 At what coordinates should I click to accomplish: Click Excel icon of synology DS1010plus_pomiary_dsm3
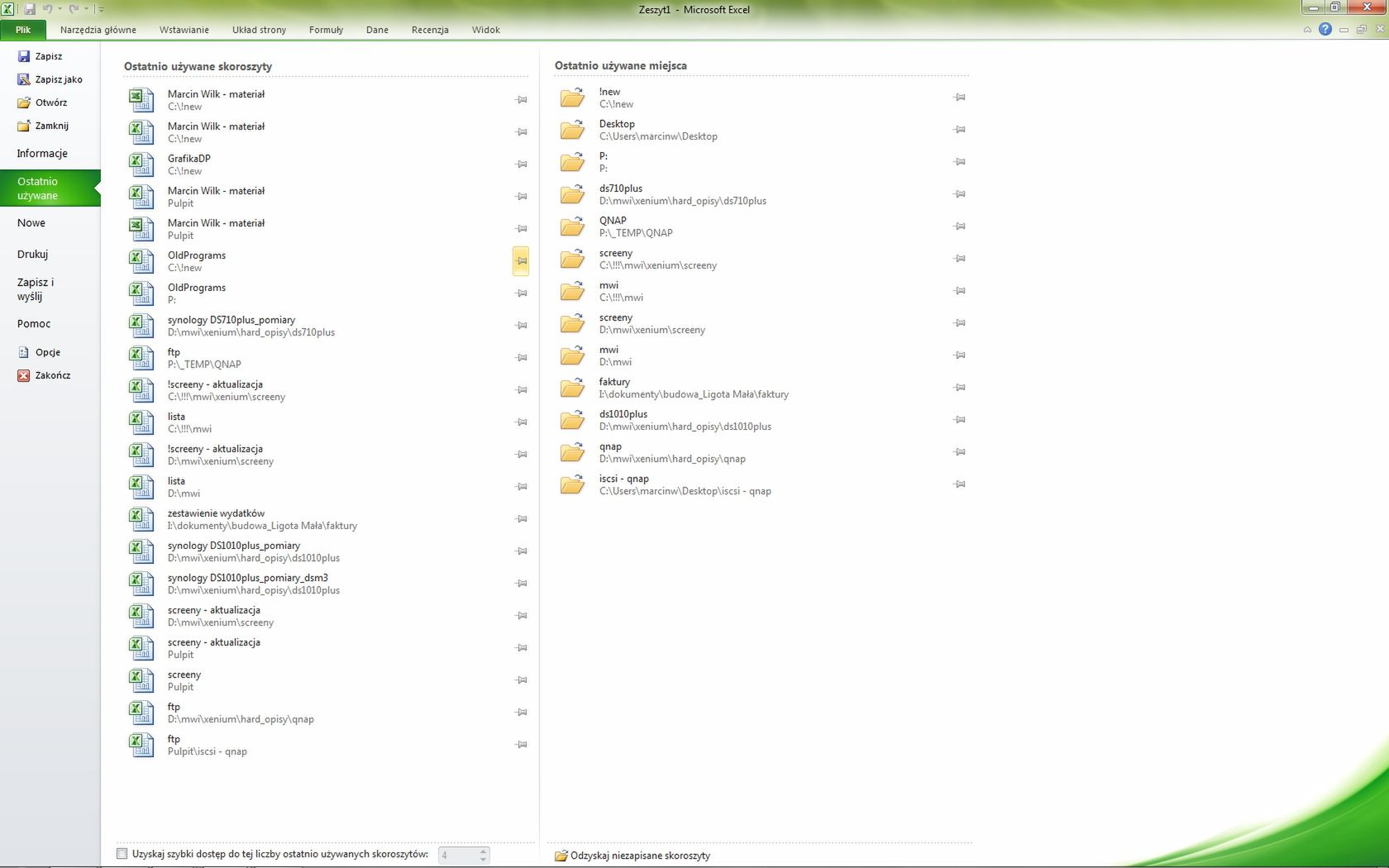pos(141,584)
